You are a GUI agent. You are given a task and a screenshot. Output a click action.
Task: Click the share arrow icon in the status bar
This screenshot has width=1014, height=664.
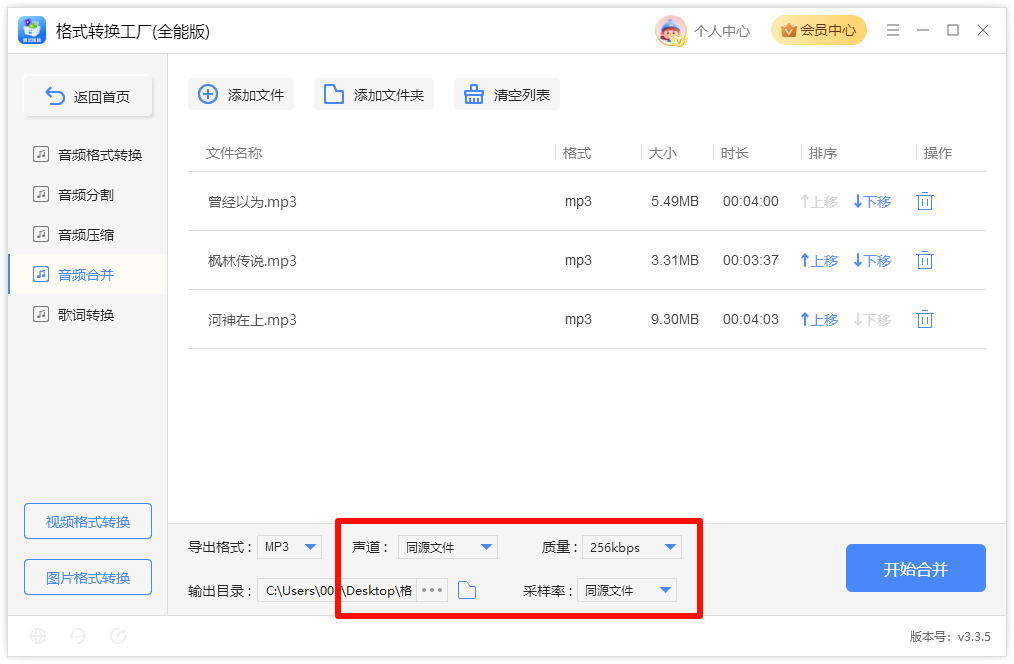pyautogui.click(x=118, y=636)
